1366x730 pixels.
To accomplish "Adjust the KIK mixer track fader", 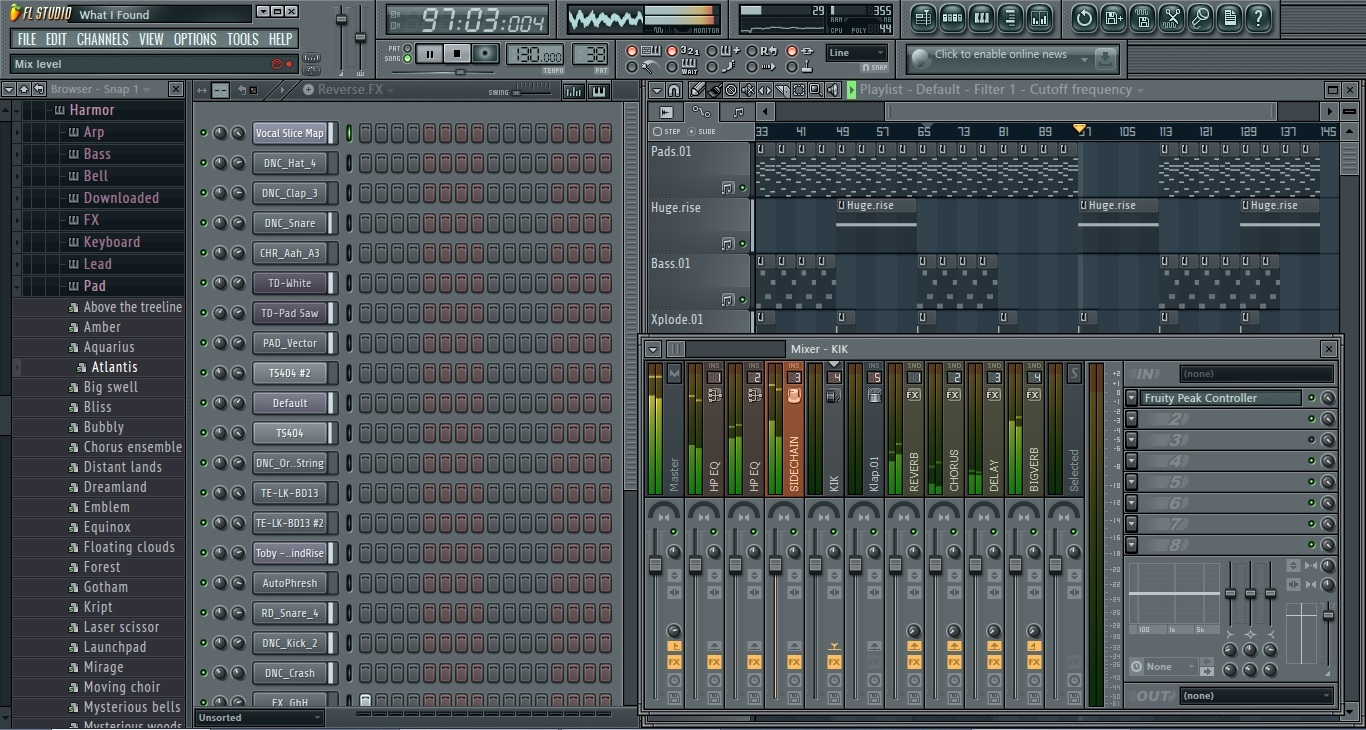I will pos(815,565).
